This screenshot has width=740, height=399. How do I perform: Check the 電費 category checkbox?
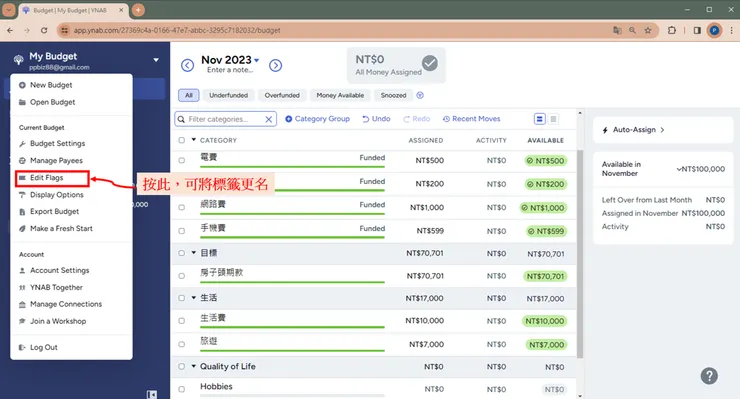tap(182, 161)
